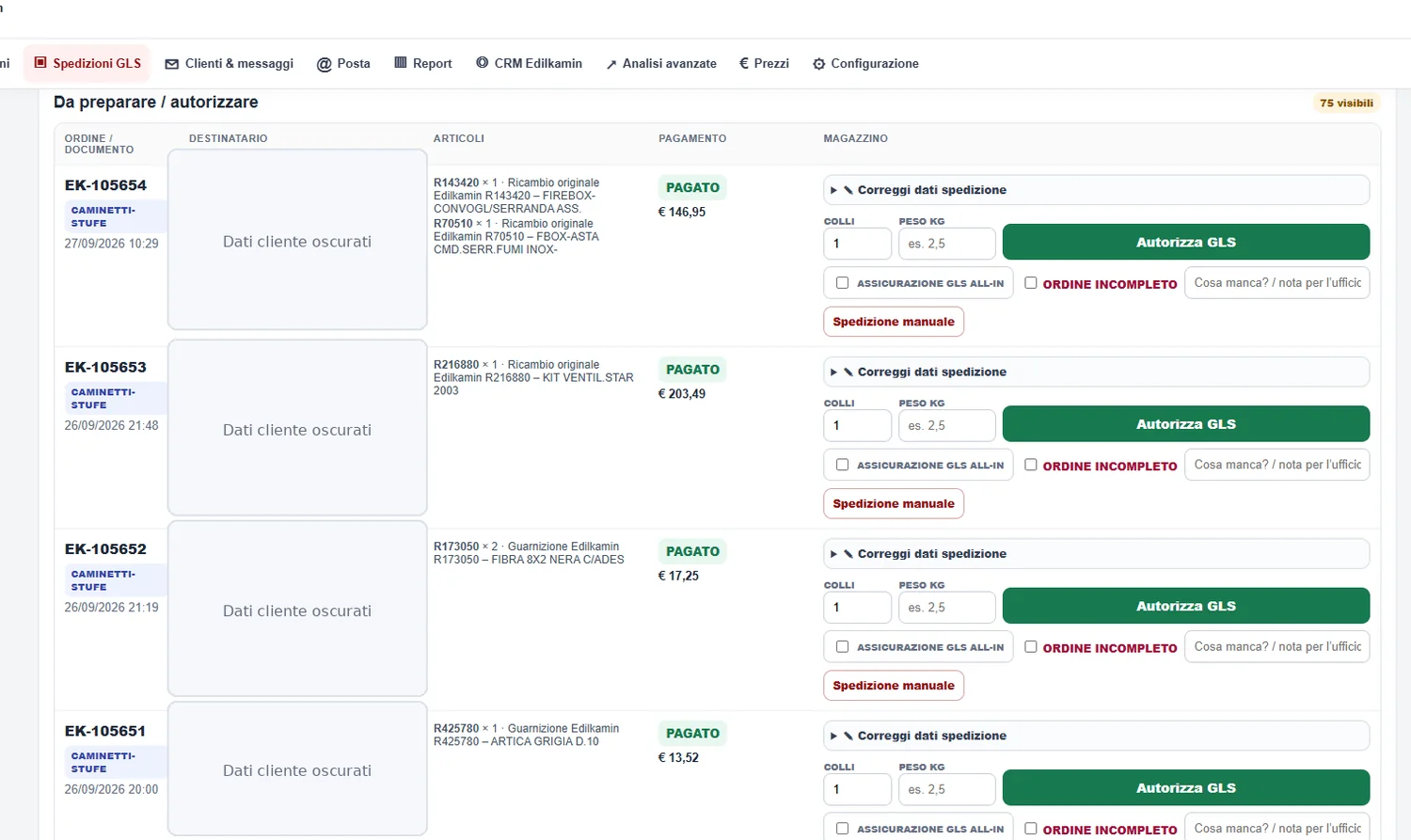Click the Peso KG field for EK-105651
Image resolution: width=1411 pixels, height=840 pixels.
point(947,789)
